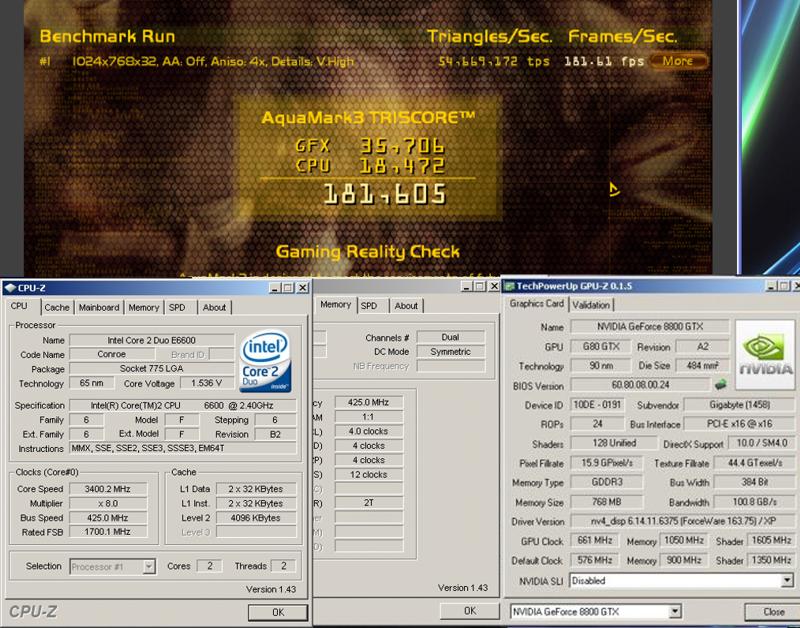Click the Core Voltage value 1.536 V
The width and height of the screenshot is (800, 628).
point(207,383)
